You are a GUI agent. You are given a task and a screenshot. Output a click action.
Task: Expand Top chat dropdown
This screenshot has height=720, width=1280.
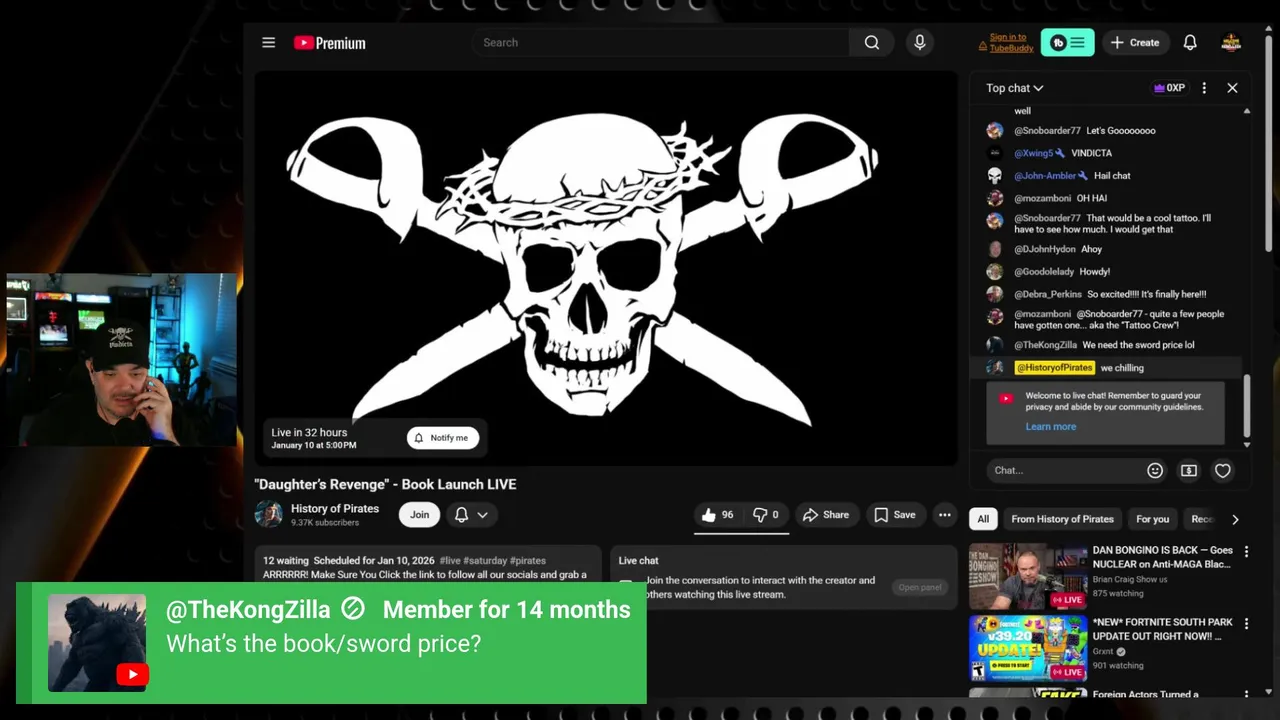[x=1014, y=88]
